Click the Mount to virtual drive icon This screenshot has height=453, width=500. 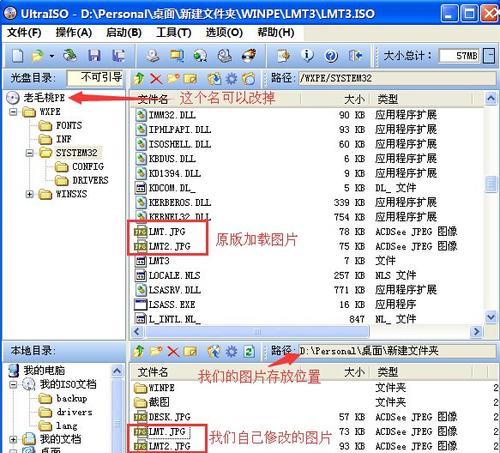(225, 55)
